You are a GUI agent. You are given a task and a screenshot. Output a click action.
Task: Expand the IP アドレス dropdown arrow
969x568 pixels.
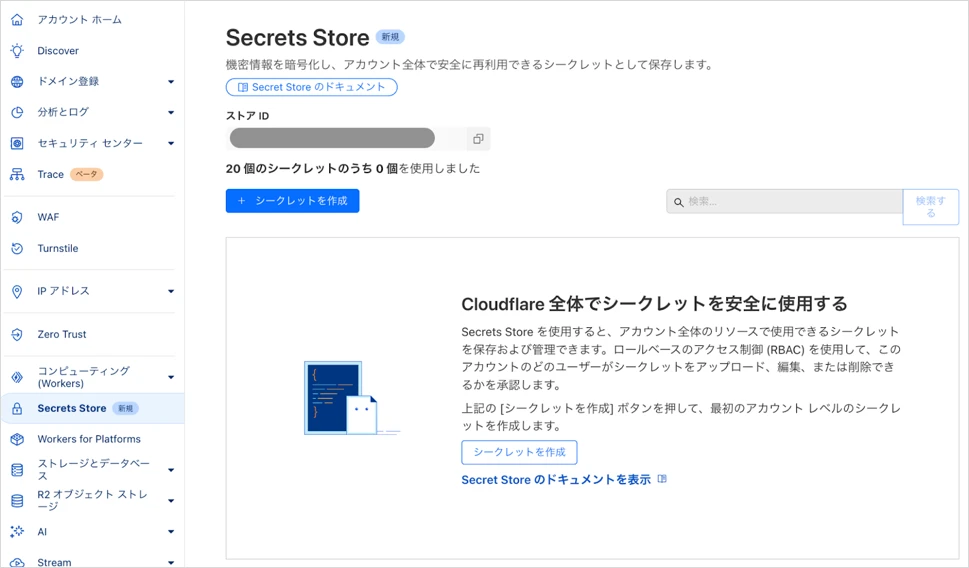coord(171,291)
